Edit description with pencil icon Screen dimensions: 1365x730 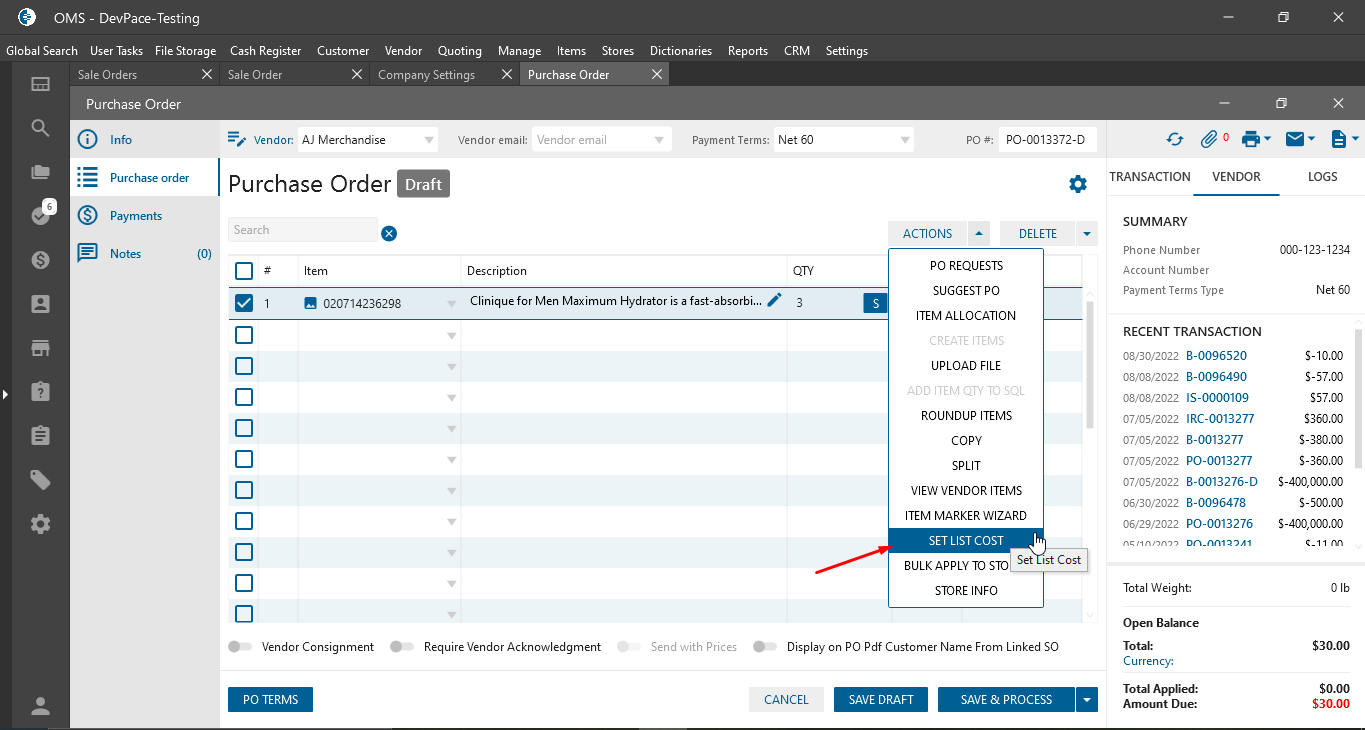tap(774, 301)
